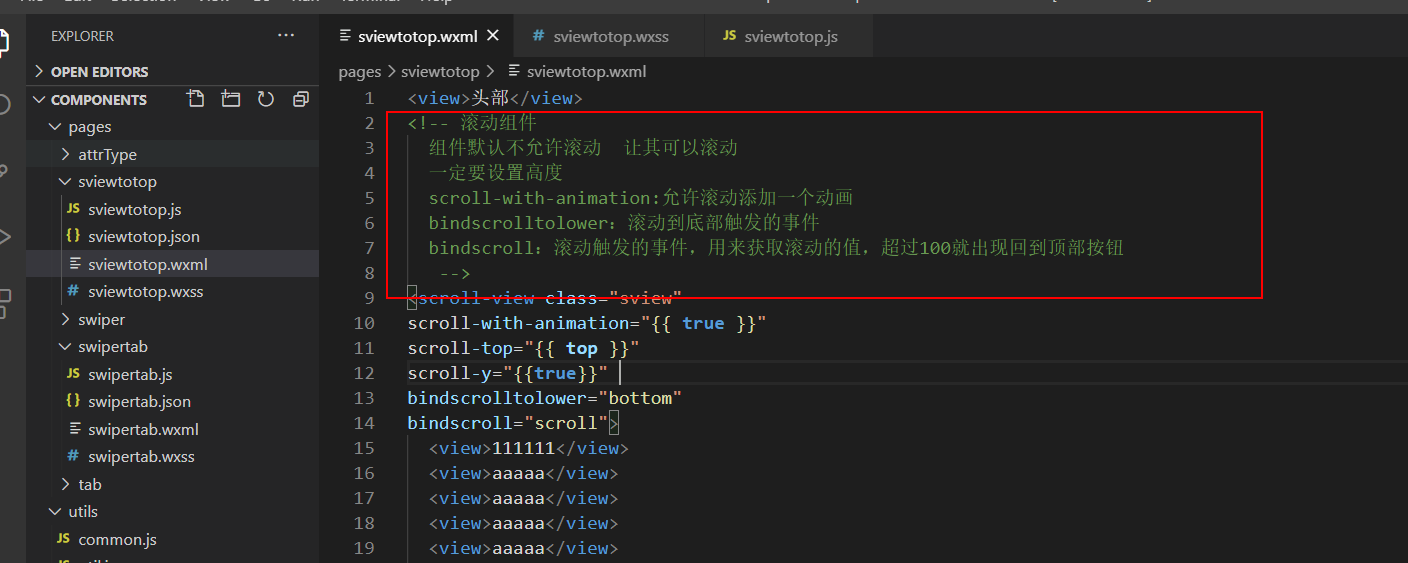The height and width of the screenshot is (563, 1408).
Task: Click file icon of swipertab.wxml
Action: (73, 429)
